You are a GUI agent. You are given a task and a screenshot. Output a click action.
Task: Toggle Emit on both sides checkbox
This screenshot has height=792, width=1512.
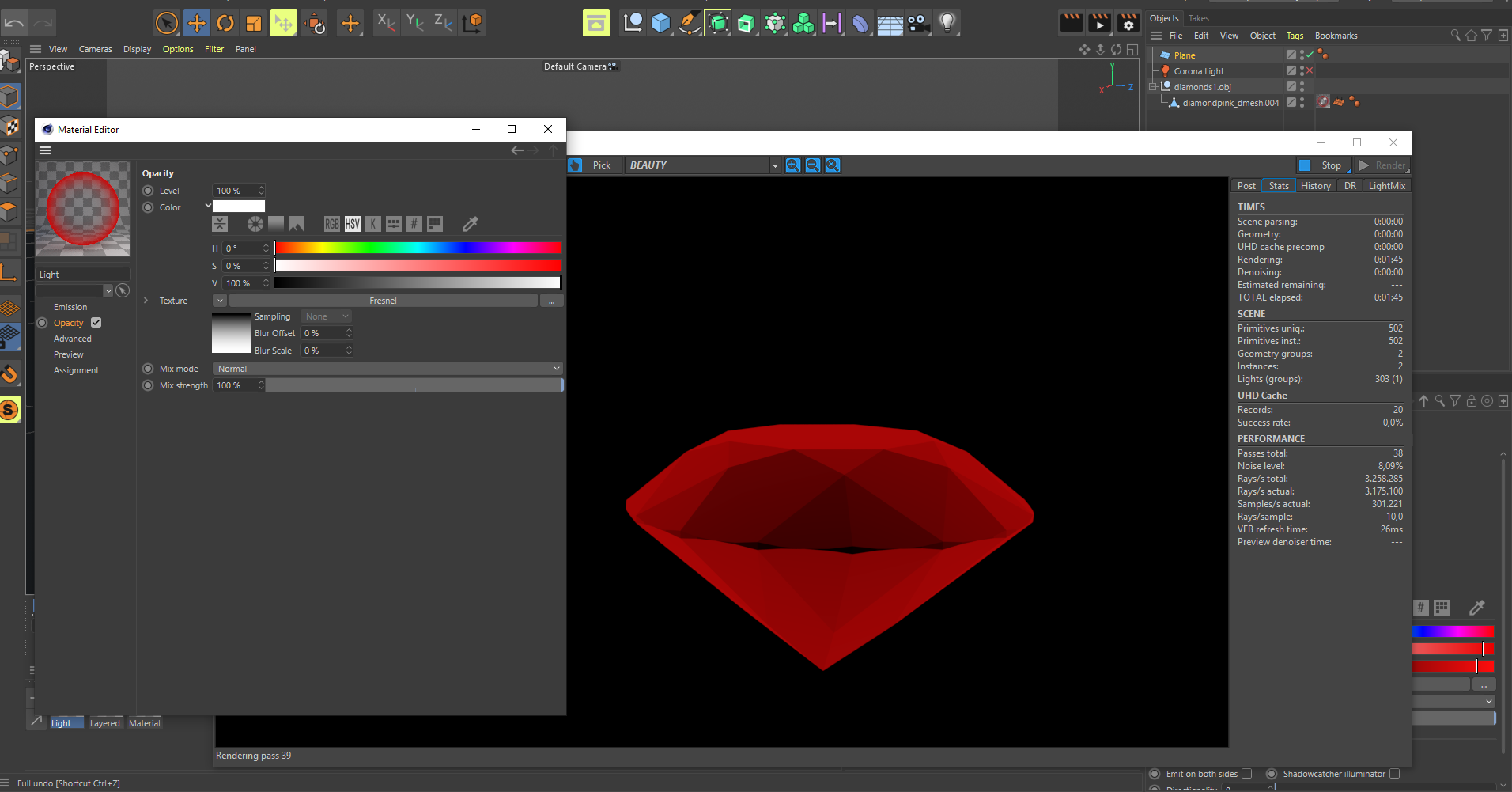1247,774
